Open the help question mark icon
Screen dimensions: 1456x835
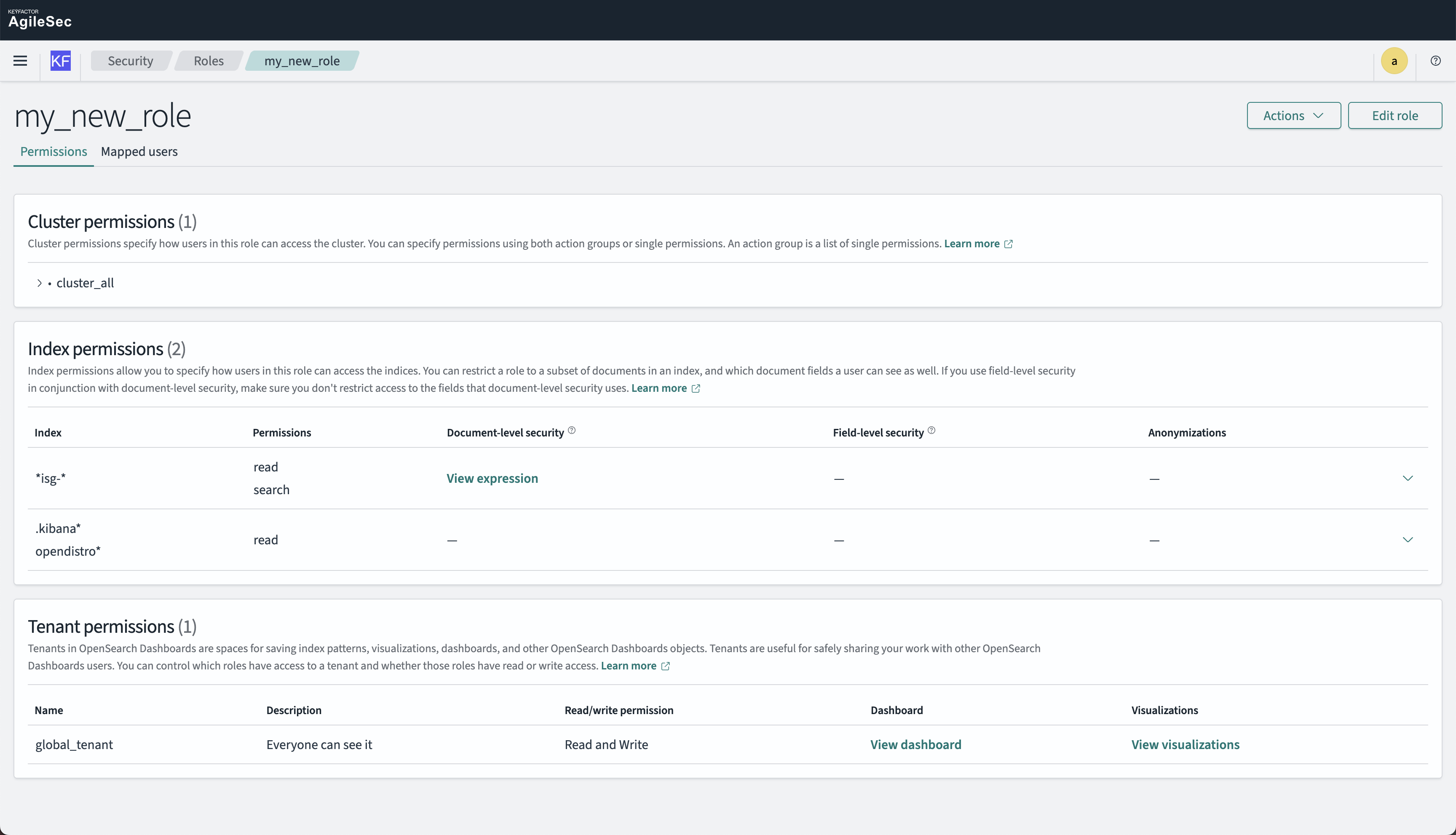pos(1435,61)
